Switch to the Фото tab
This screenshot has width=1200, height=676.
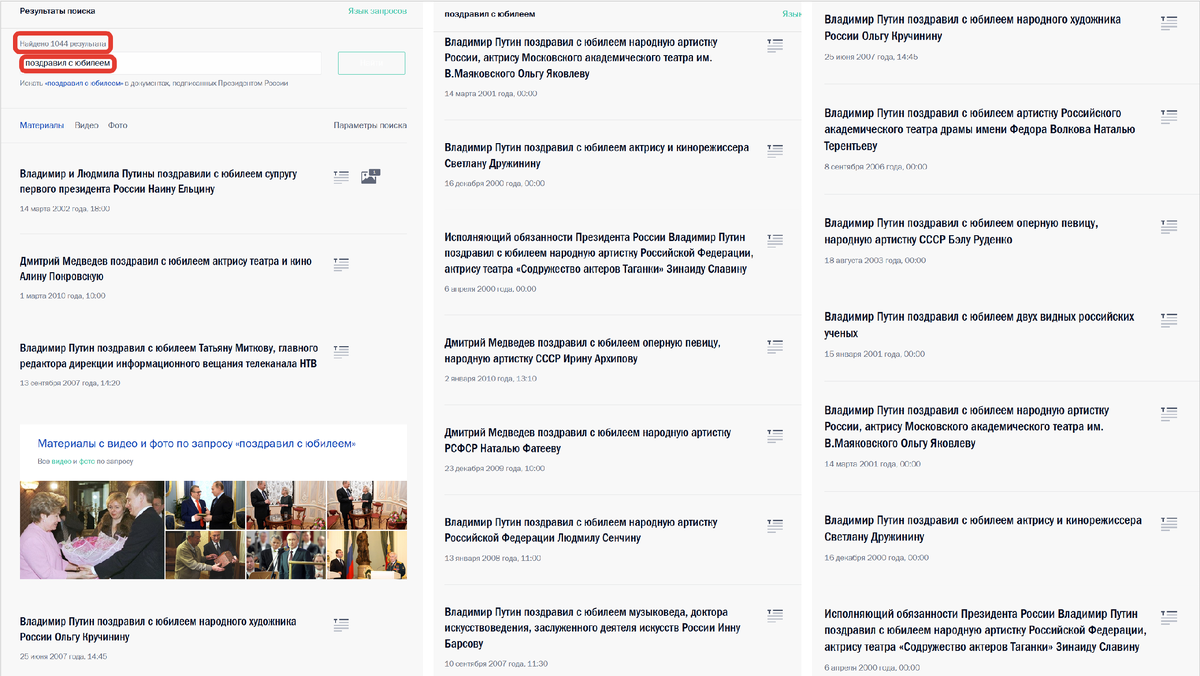(118, 125)
